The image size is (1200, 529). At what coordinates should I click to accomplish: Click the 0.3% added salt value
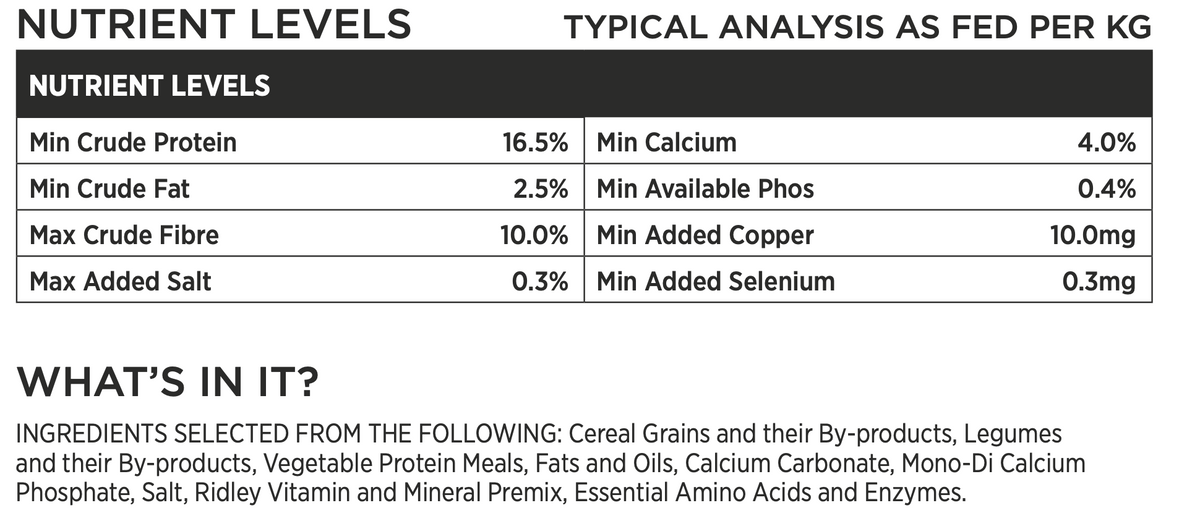540,282
